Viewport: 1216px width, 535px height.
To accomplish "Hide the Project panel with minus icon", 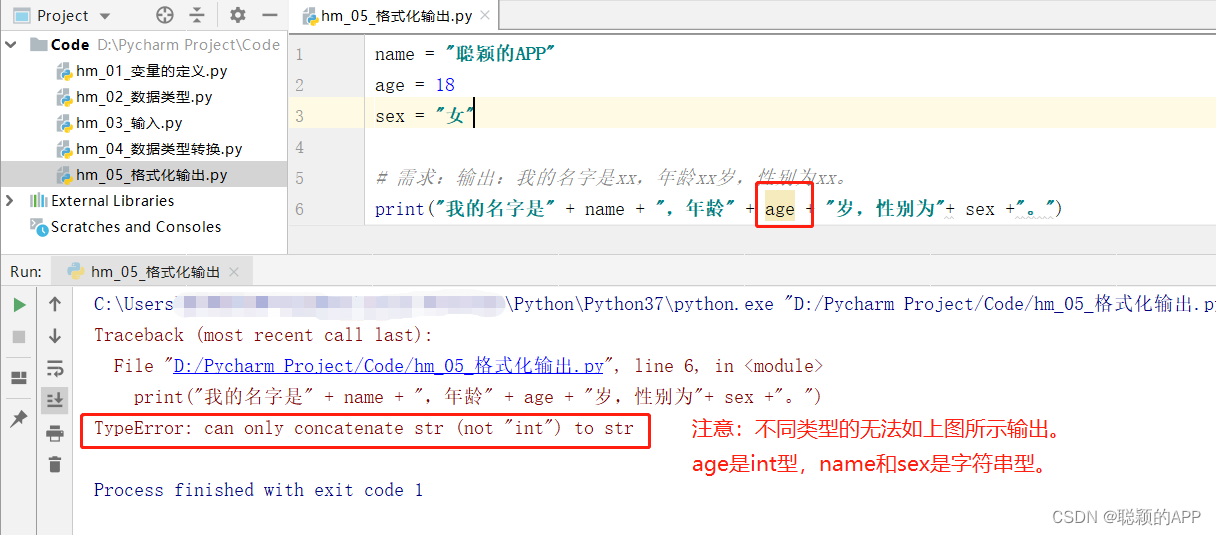I will click(x=268, y=15).
